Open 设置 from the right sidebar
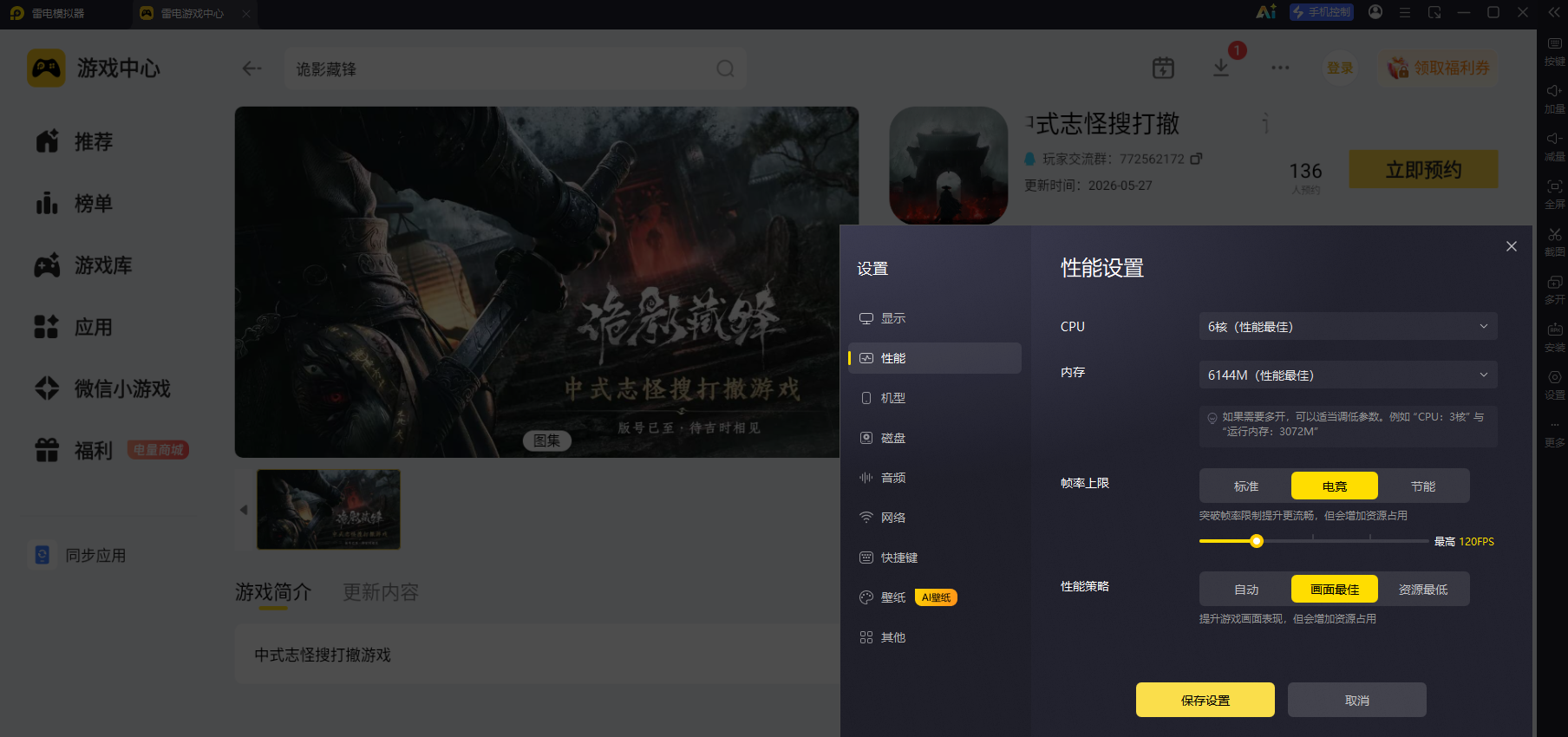1568x737 pixels. point(1554,384)
